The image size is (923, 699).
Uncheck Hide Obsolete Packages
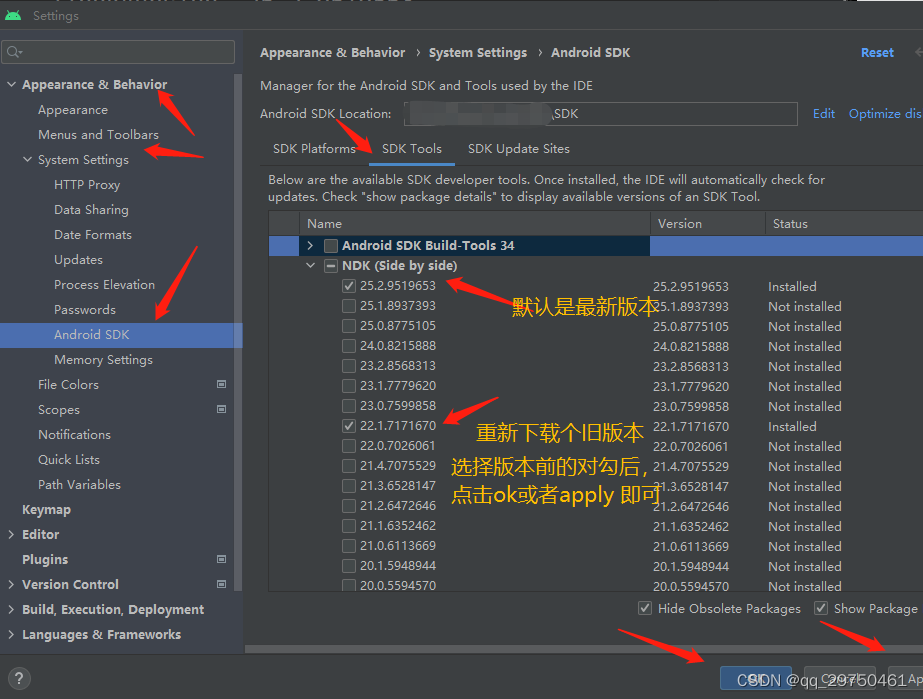(x=645, y=608)
